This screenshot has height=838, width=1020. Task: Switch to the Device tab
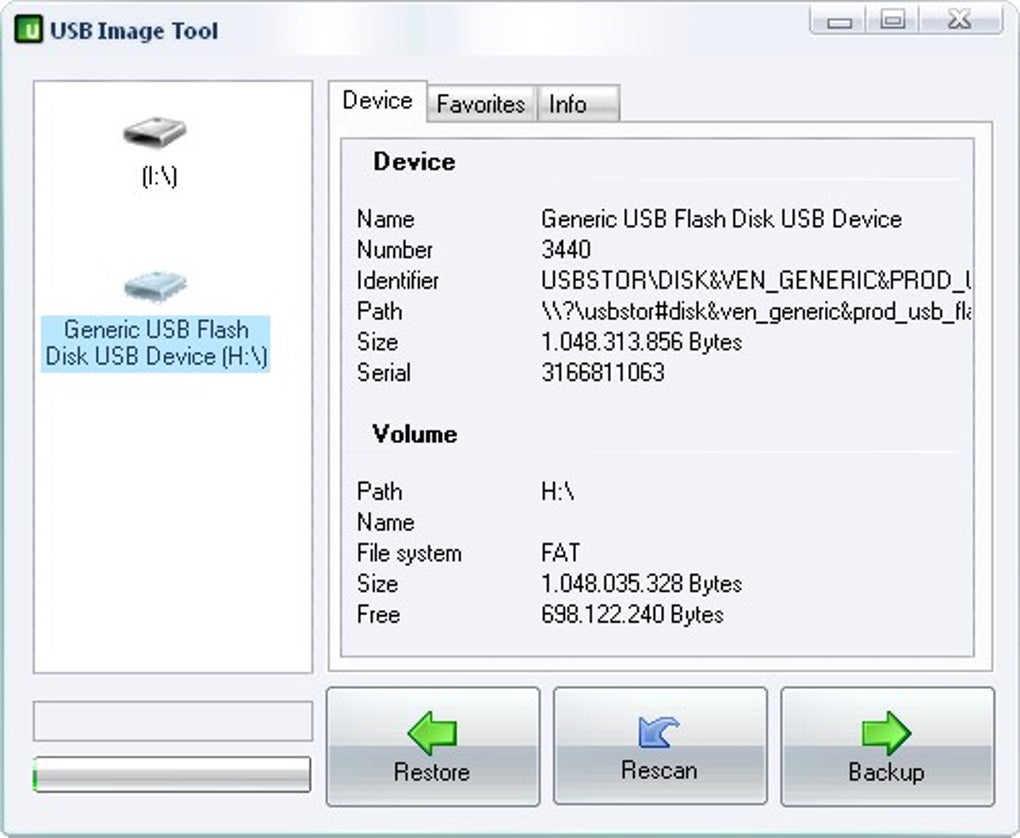point(377,101)
